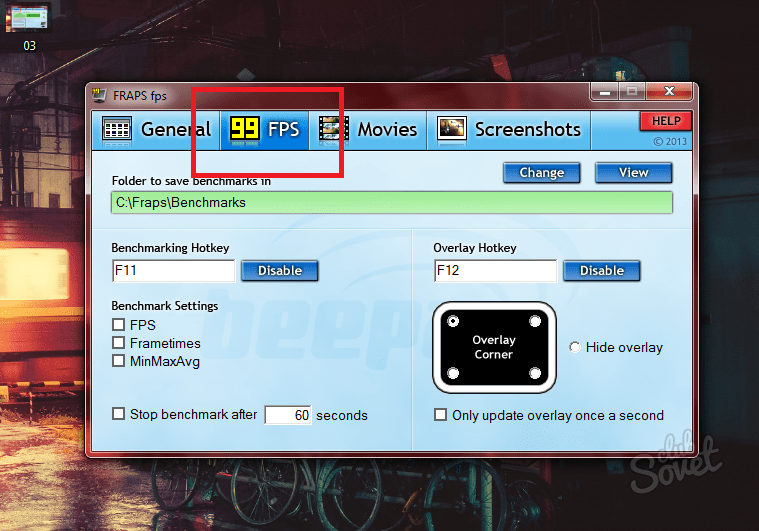The image size is (759, 531).
Task: Click the Overlay Corner label text
Action: coord(494,347)
